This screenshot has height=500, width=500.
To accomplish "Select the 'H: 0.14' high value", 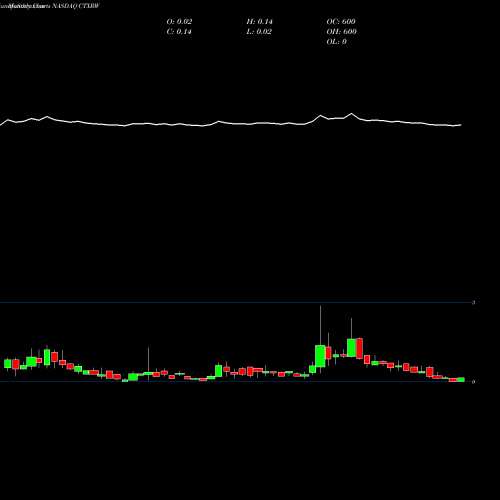I will pyautogui.click(x=260, y=22).
